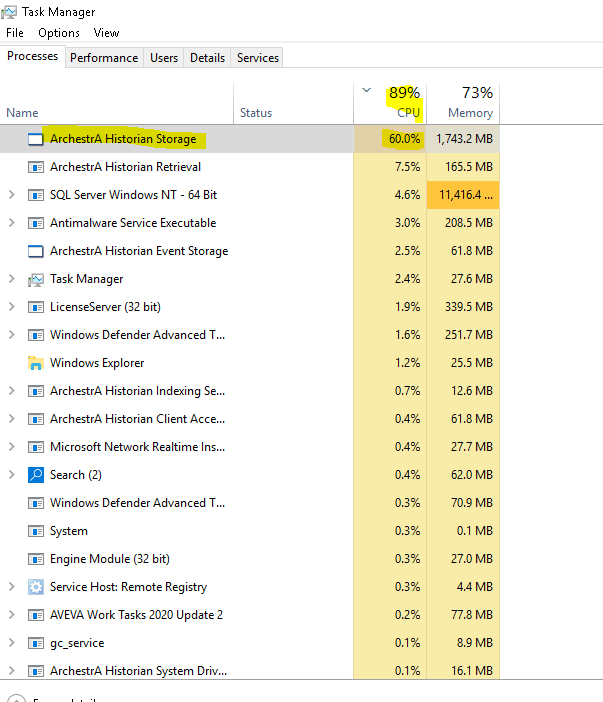Click the SQL Server Windows NT process icon

tap(35, 195)
